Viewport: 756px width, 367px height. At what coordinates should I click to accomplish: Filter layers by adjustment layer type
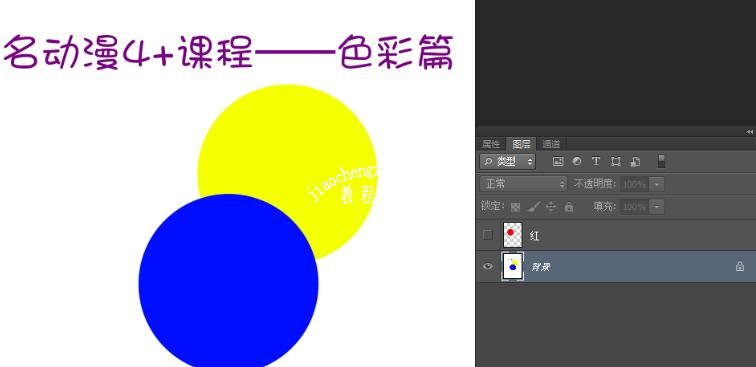click(x=577, y=162)
